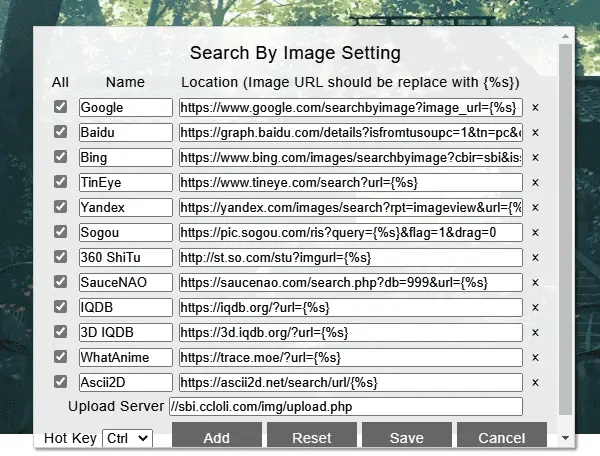Click the All column header
Screen dimensions: 600x456
60,82
